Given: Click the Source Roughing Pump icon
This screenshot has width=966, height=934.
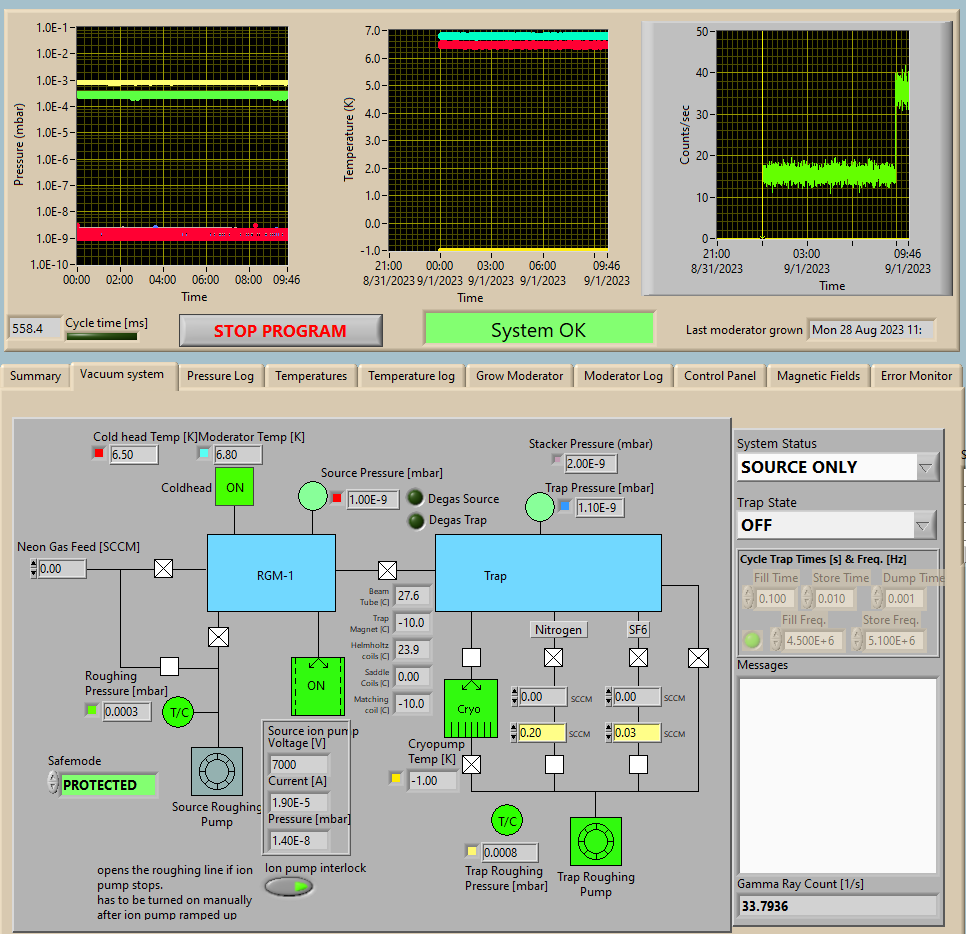Looking at the screenshot, I should (x=216, y=771).
